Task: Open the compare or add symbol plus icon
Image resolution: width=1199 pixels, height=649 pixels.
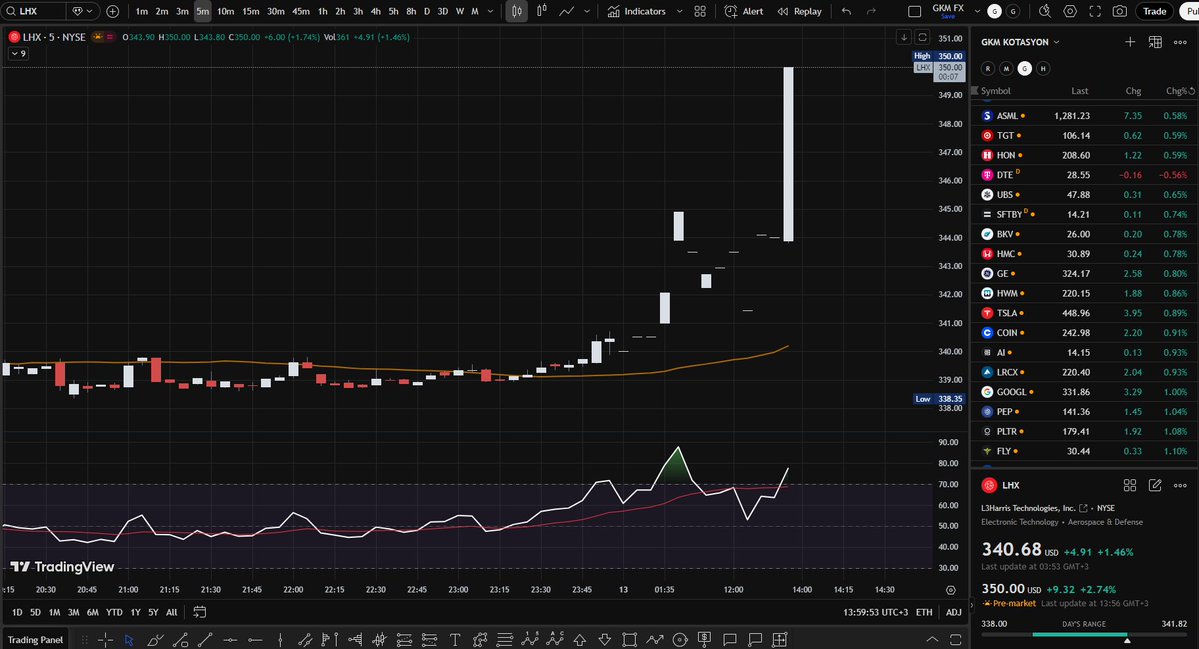Action: pos(112,11)
